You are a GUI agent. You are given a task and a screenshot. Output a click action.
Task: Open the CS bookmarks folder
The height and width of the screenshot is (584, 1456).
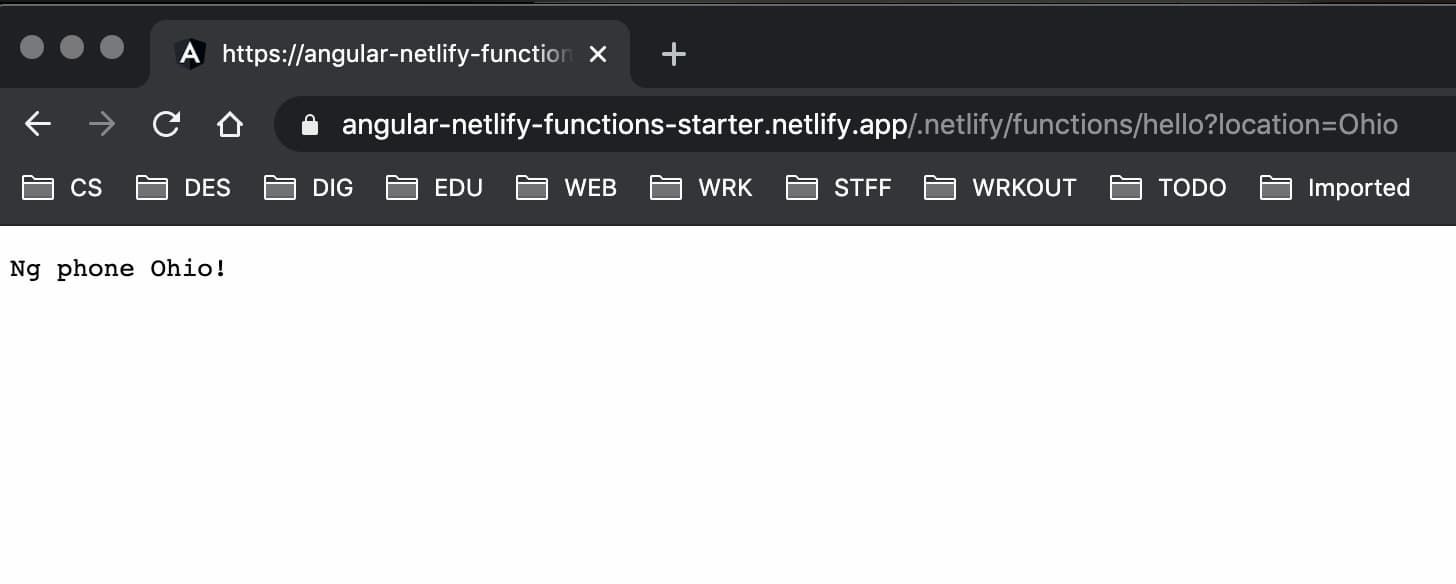(62, 188)
